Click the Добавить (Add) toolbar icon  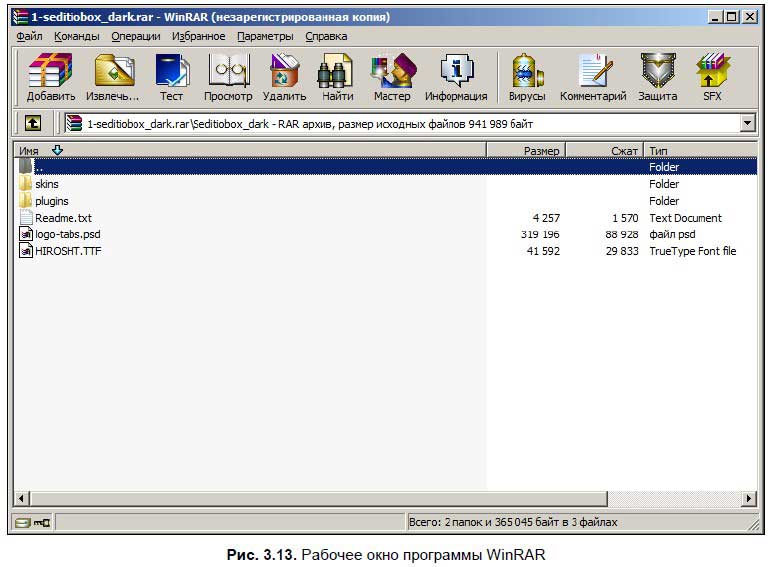(51, 78)
